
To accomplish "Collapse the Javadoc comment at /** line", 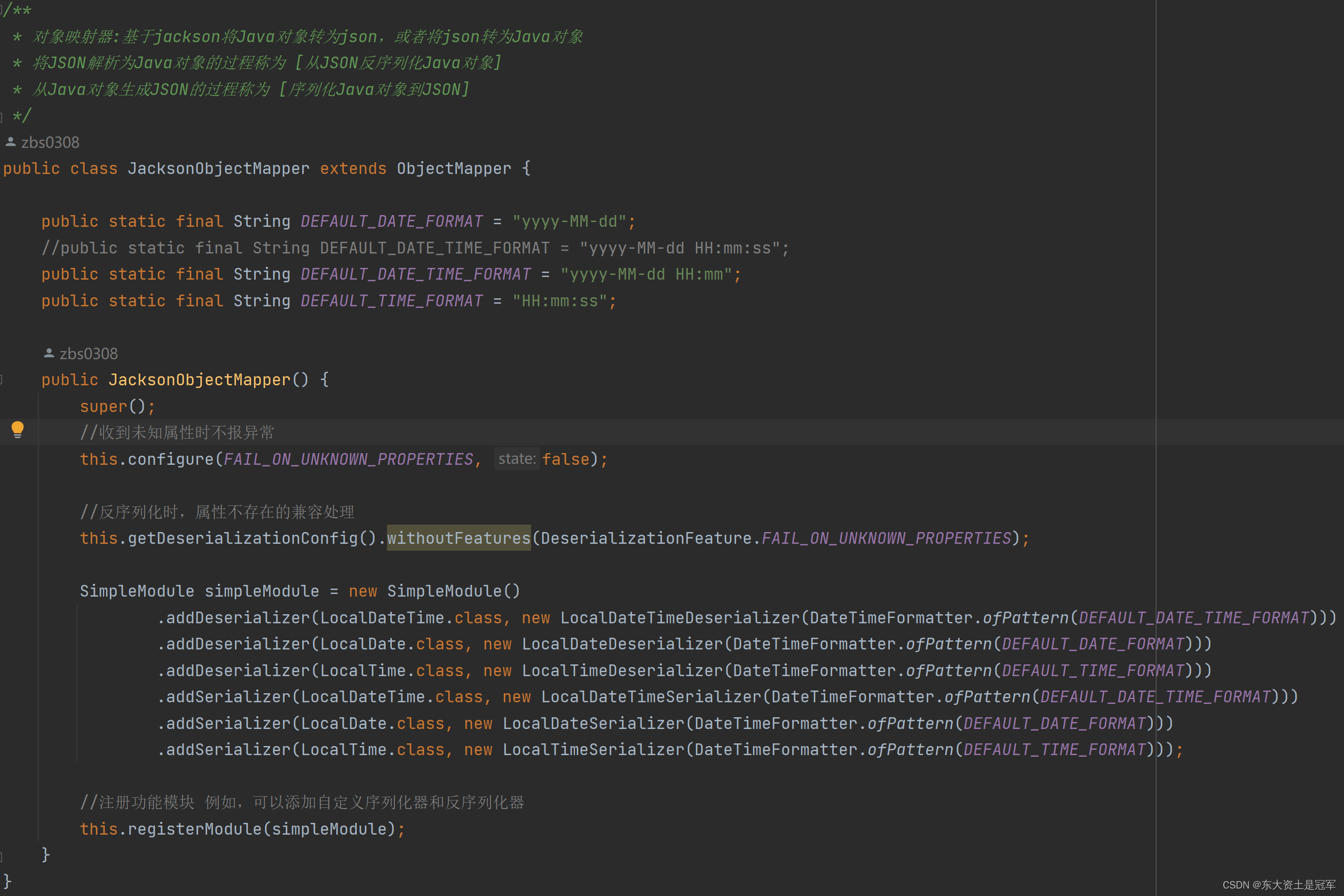I will 2,10.
